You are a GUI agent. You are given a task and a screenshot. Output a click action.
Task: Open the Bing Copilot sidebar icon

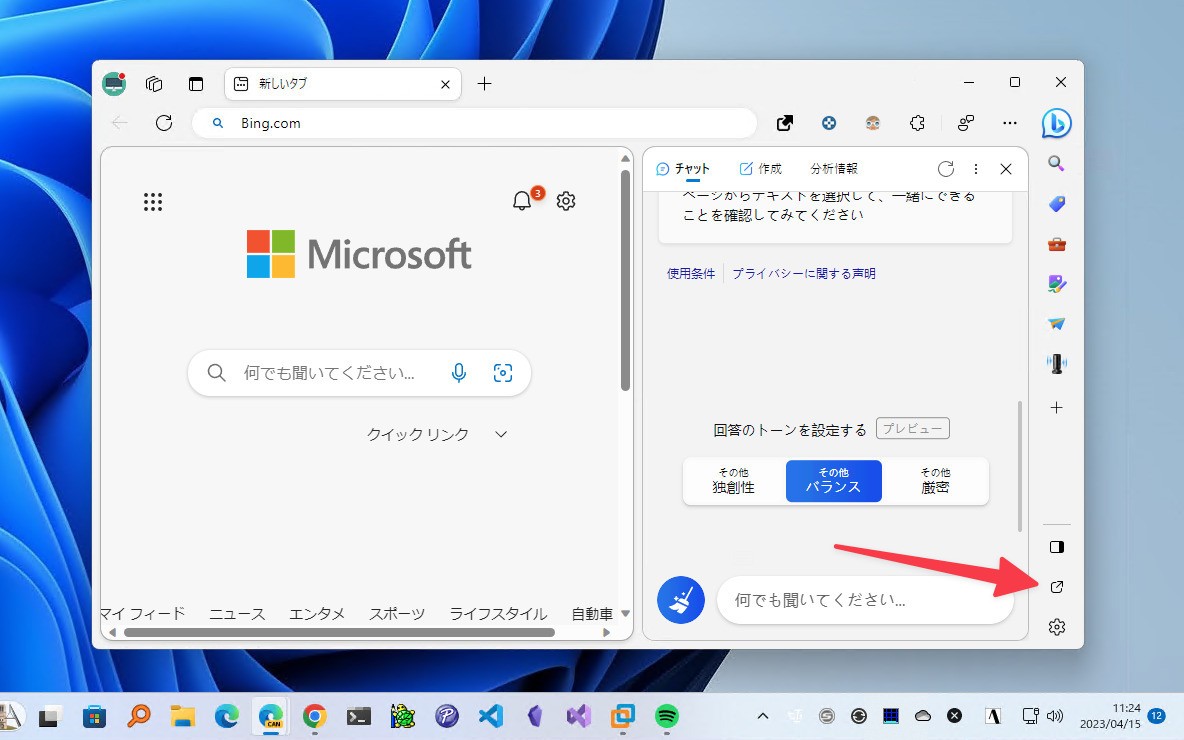click(x=1057, y=123)
